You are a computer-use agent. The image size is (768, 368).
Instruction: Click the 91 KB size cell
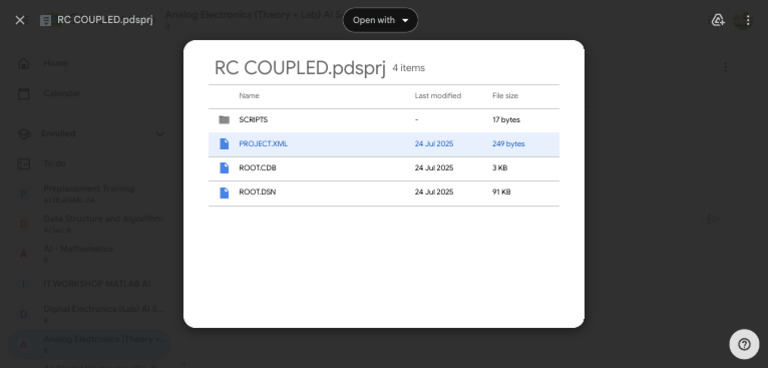[x=502, y=192]
